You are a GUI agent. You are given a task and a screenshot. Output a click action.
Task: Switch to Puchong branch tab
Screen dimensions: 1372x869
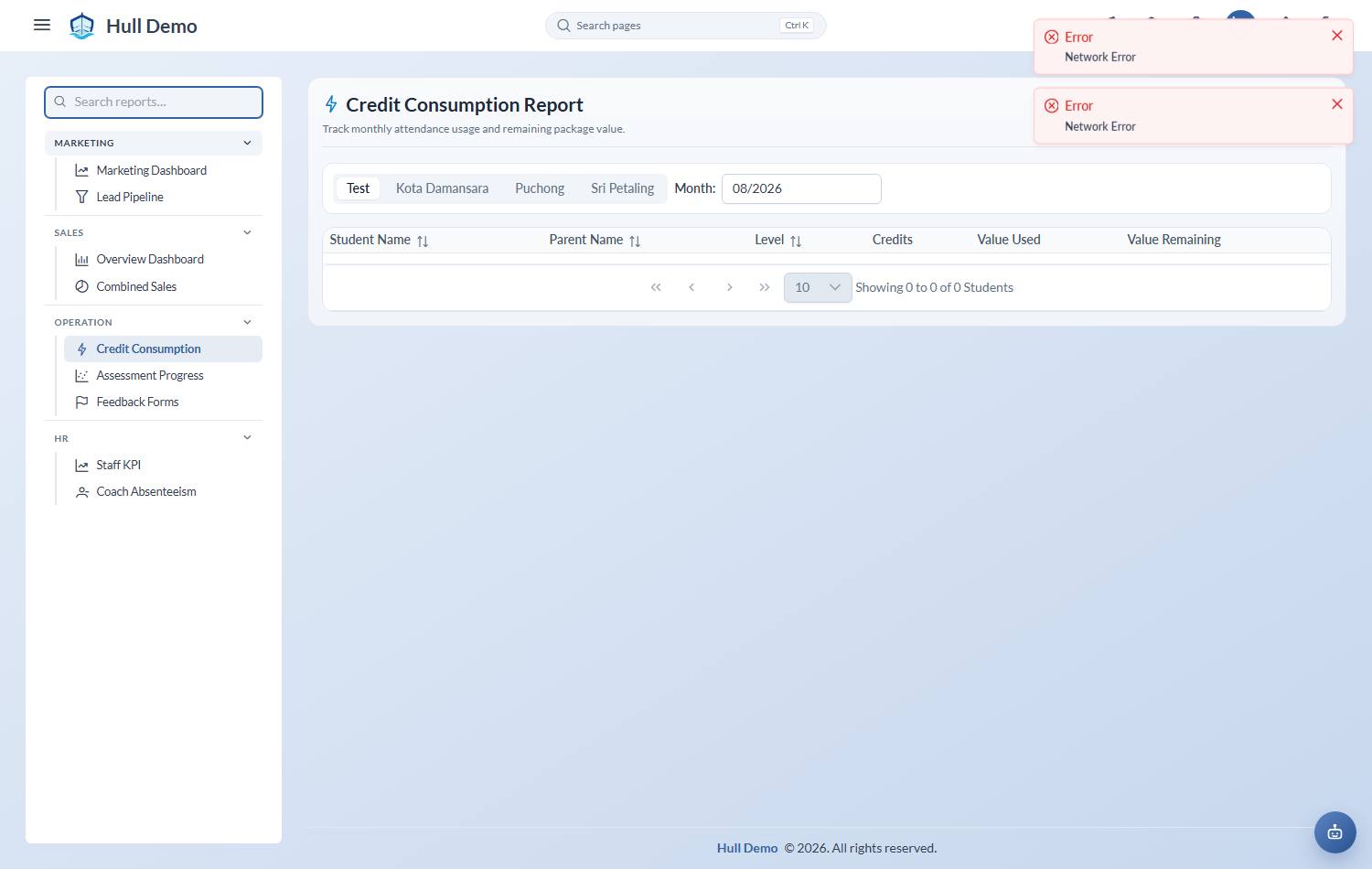point(540,188)
